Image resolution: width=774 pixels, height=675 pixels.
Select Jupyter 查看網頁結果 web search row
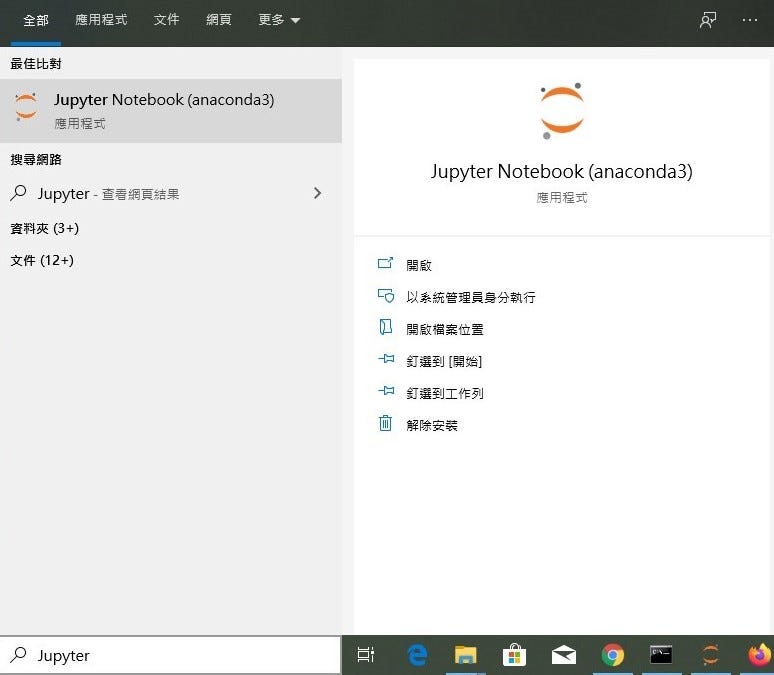[x=171, y=194]
